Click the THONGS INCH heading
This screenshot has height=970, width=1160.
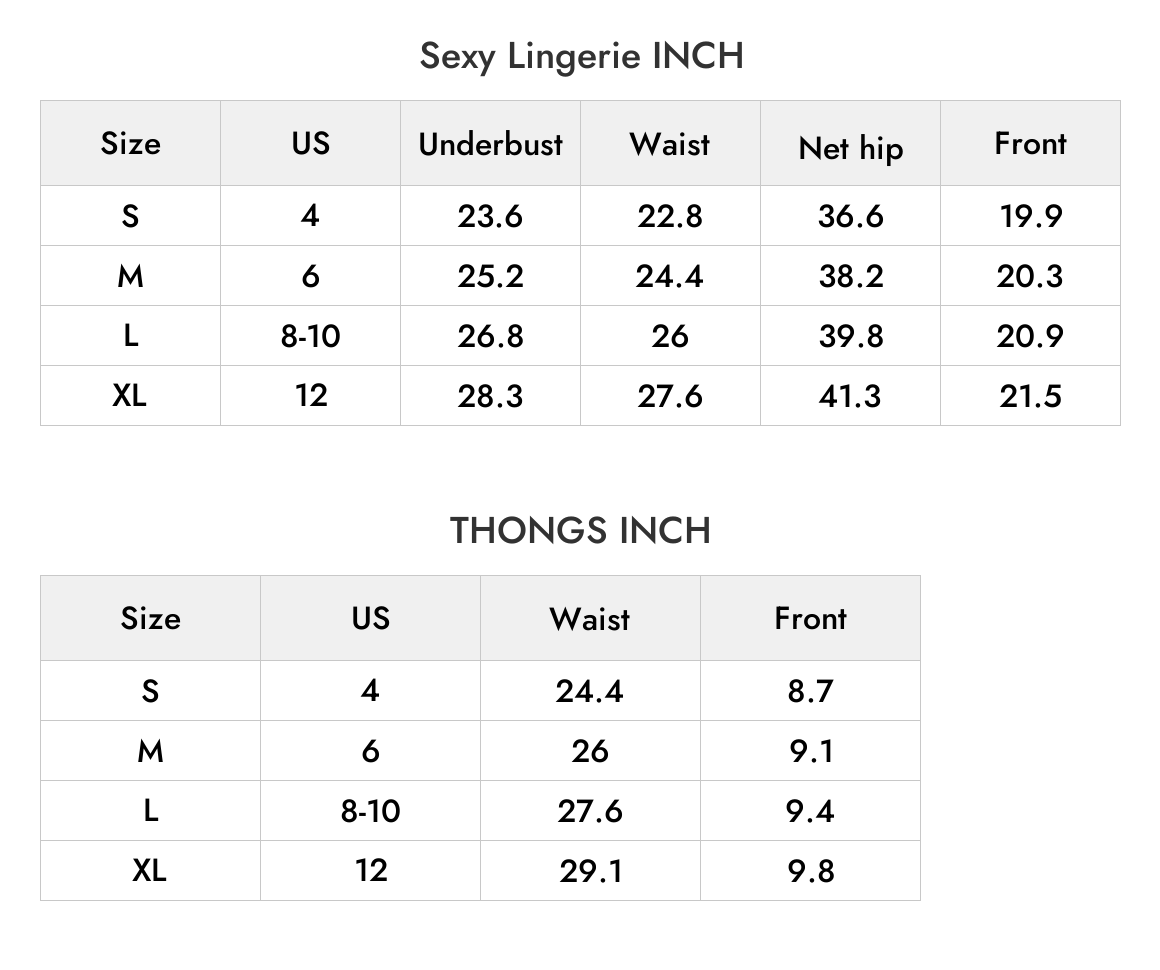[580, 531]
